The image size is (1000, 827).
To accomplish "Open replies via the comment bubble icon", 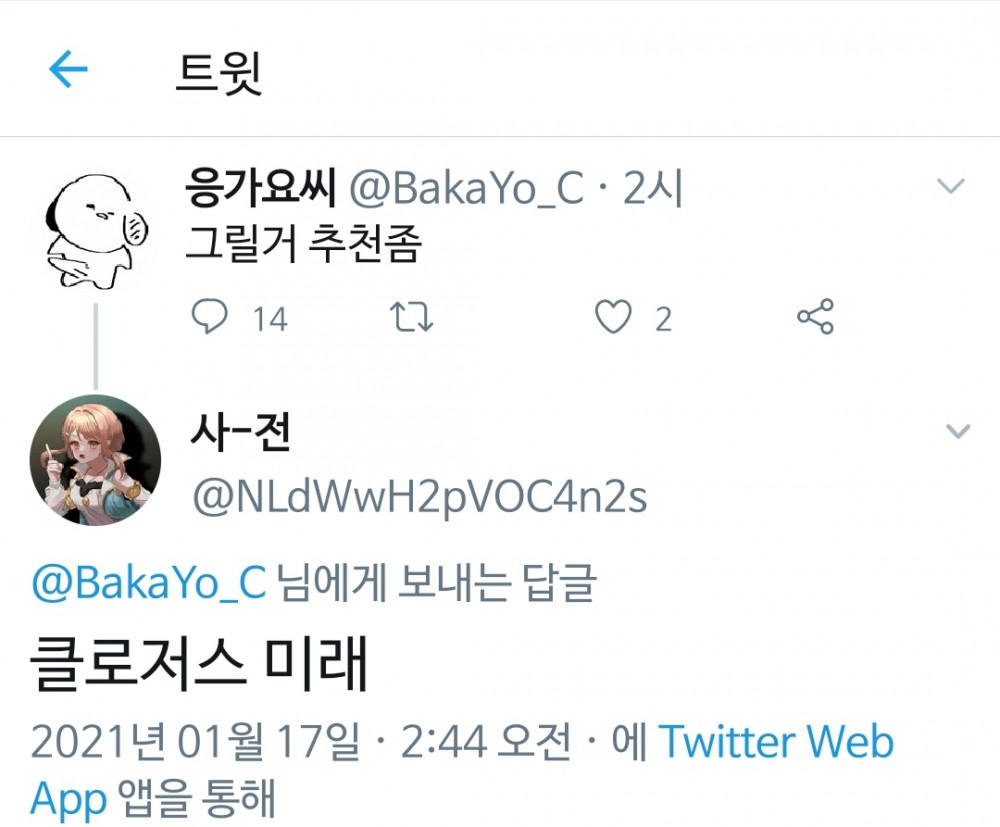I will coord(209,316).
